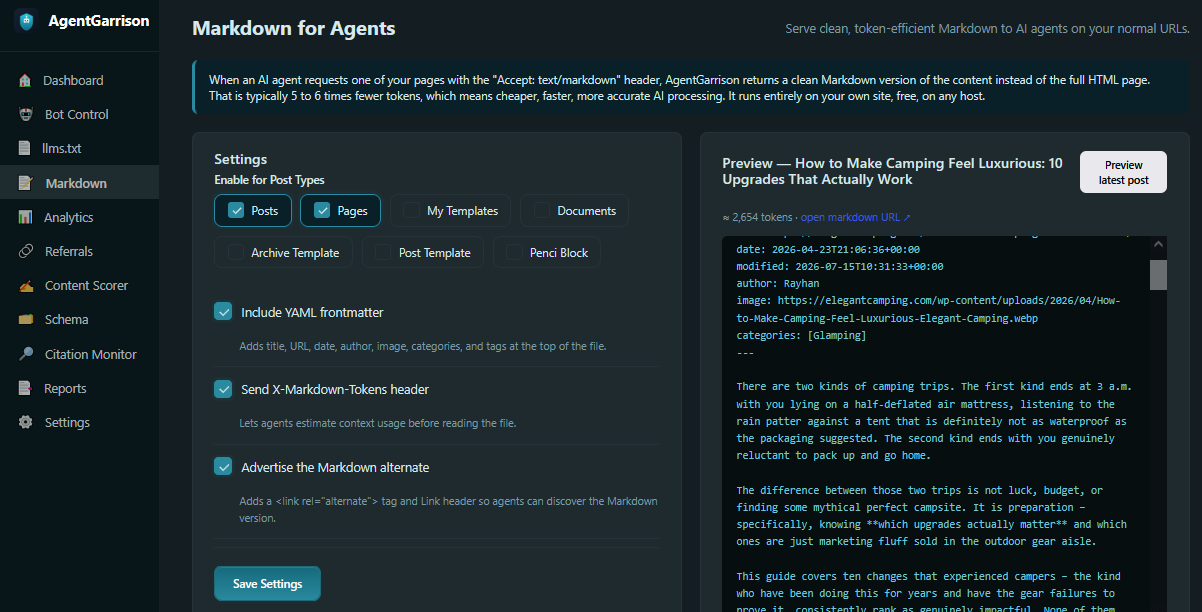The height and width of the screenshot is (612, 1202).
Task: Click the Dashboard house icon in sidebar
Action: (x=25, y=80)
